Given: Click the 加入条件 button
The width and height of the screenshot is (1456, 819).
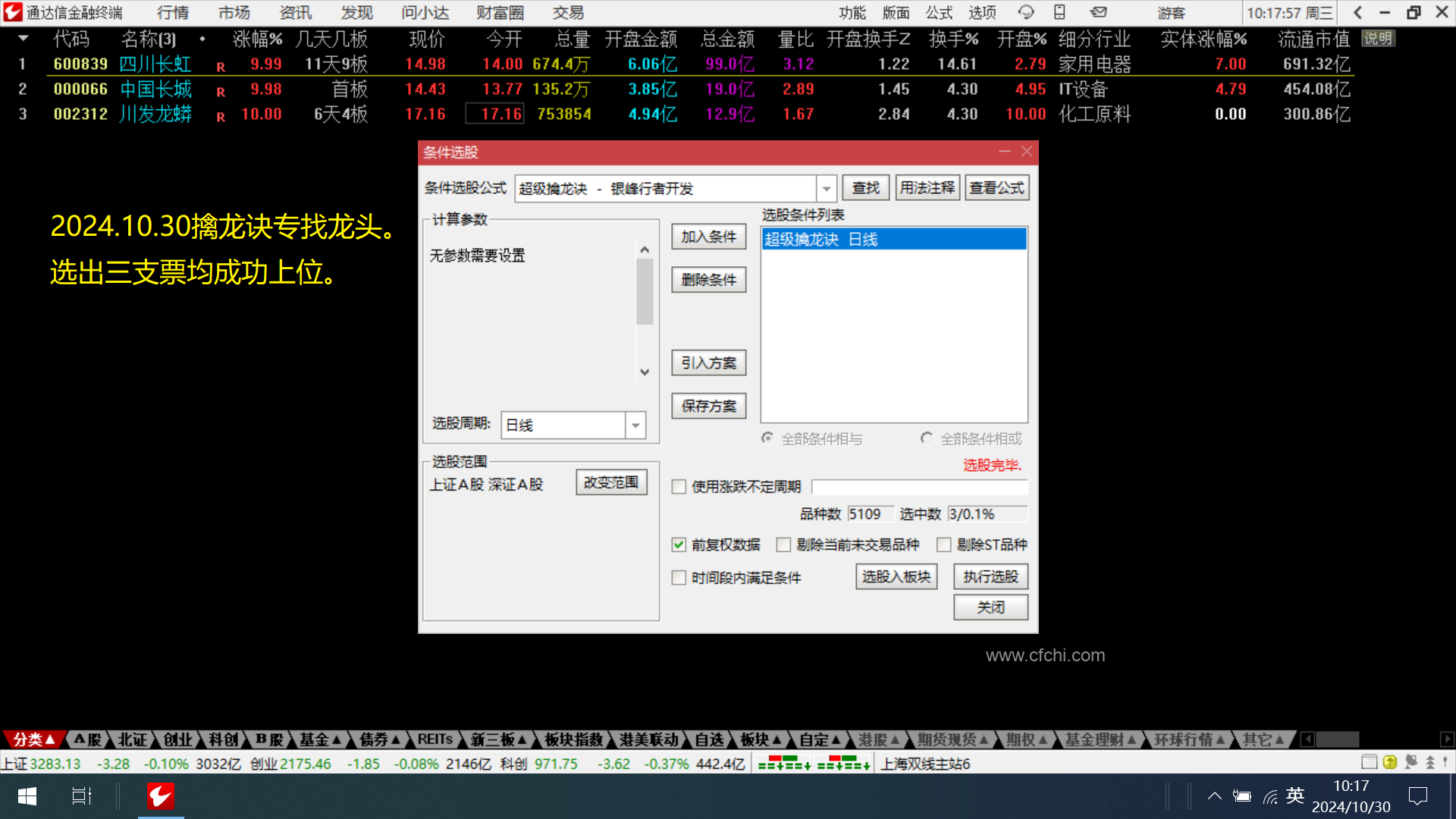Looking at the screenshot, I should 708,237.
